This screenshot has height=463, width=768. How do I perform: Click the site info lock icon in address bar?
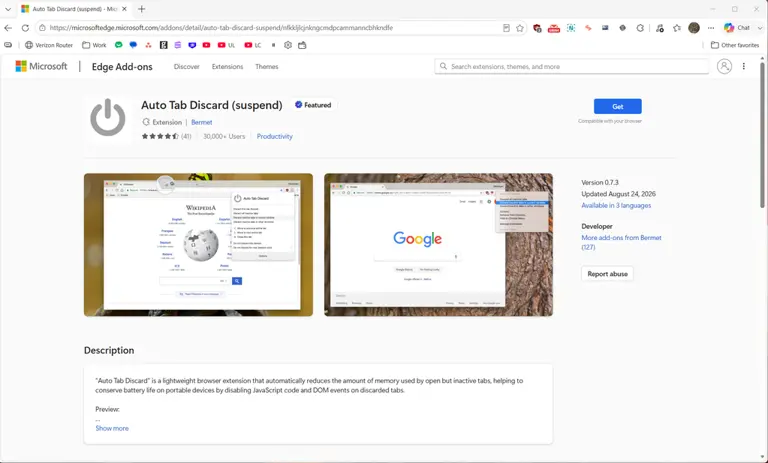[x=42, y=28]
